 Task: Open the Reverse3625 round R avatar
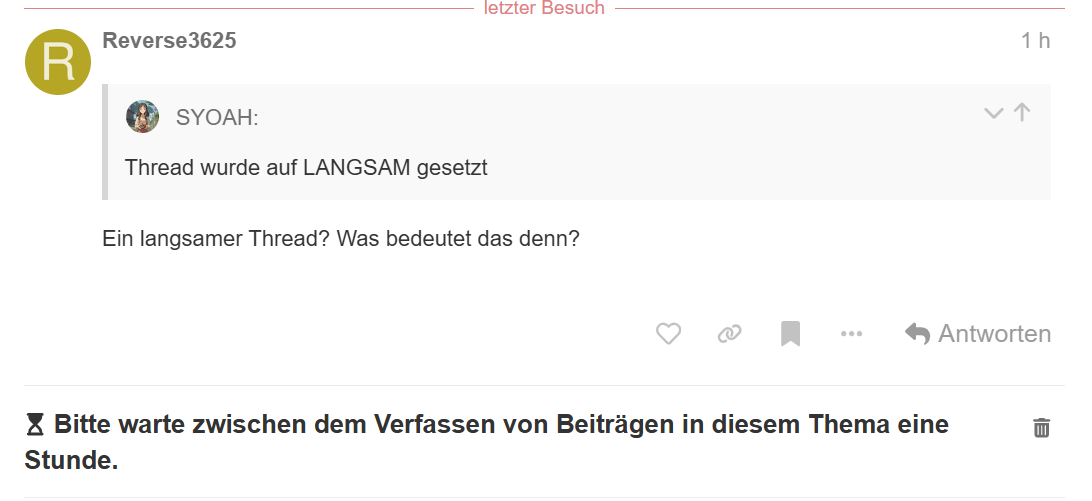tap(58, 62)
